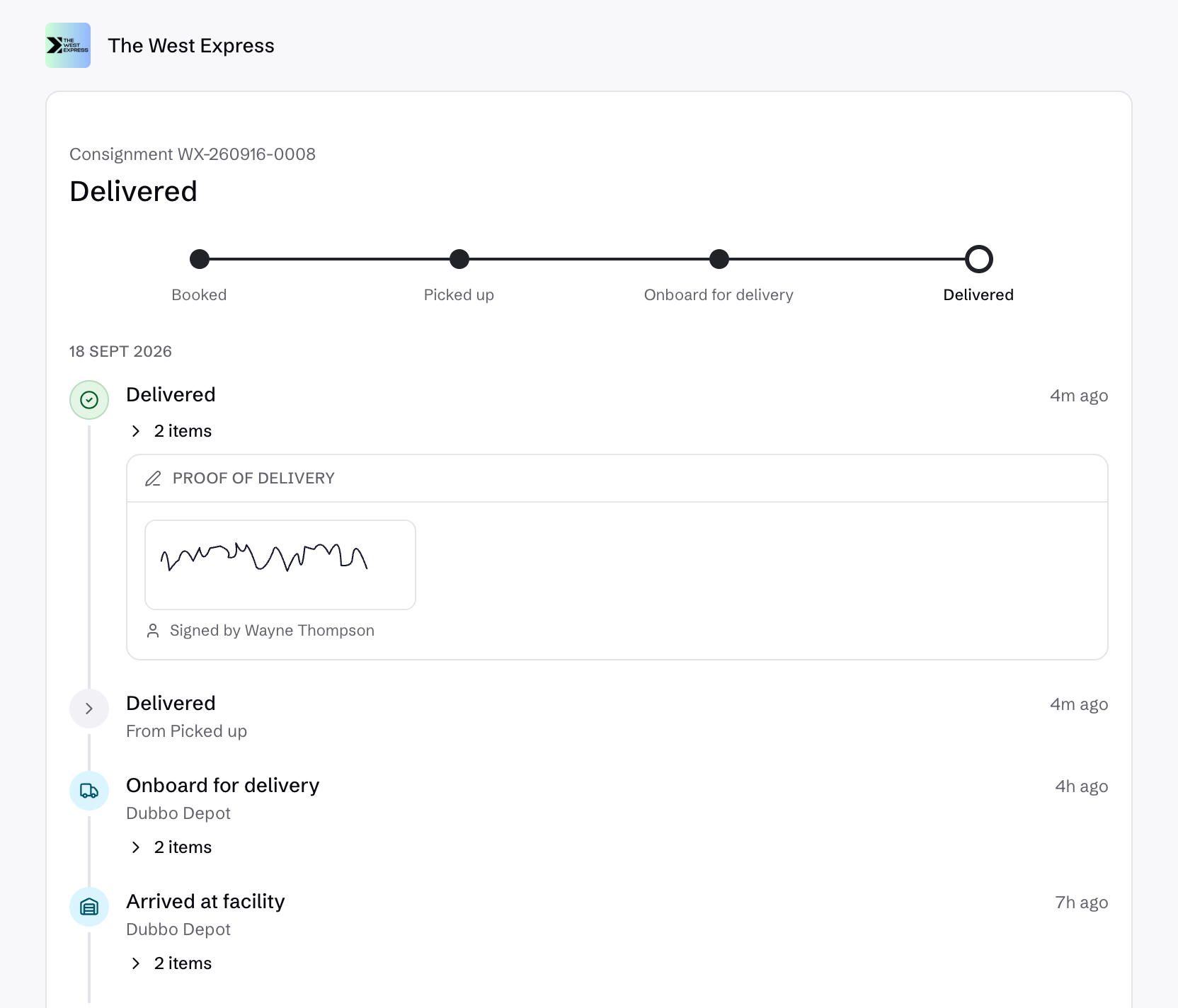Expand 2 items under Arrived at facility
This screenshot has height=1008, width=1178.
(172, 963)
